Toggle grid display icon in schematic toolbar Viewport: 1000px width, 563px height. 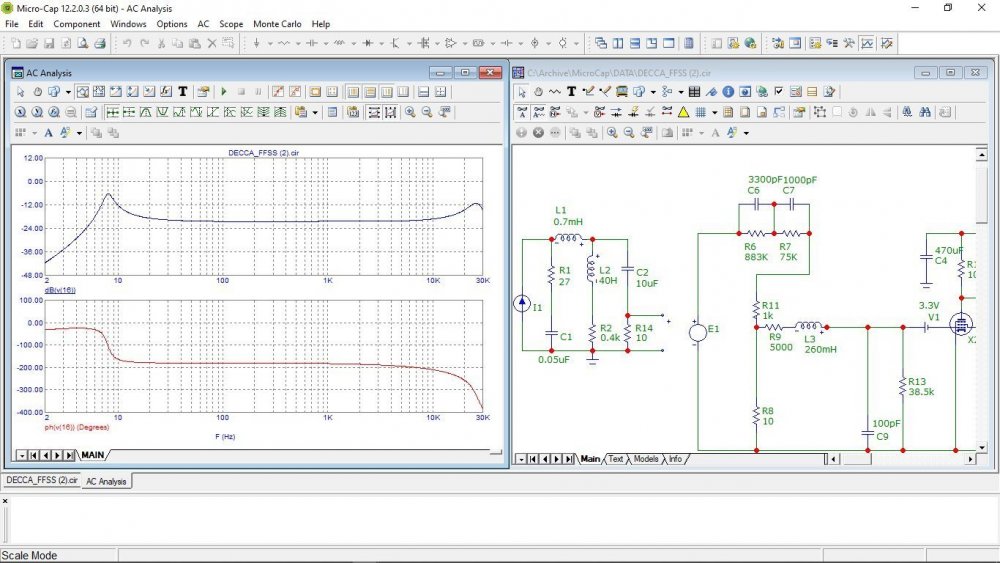(700, 112)
